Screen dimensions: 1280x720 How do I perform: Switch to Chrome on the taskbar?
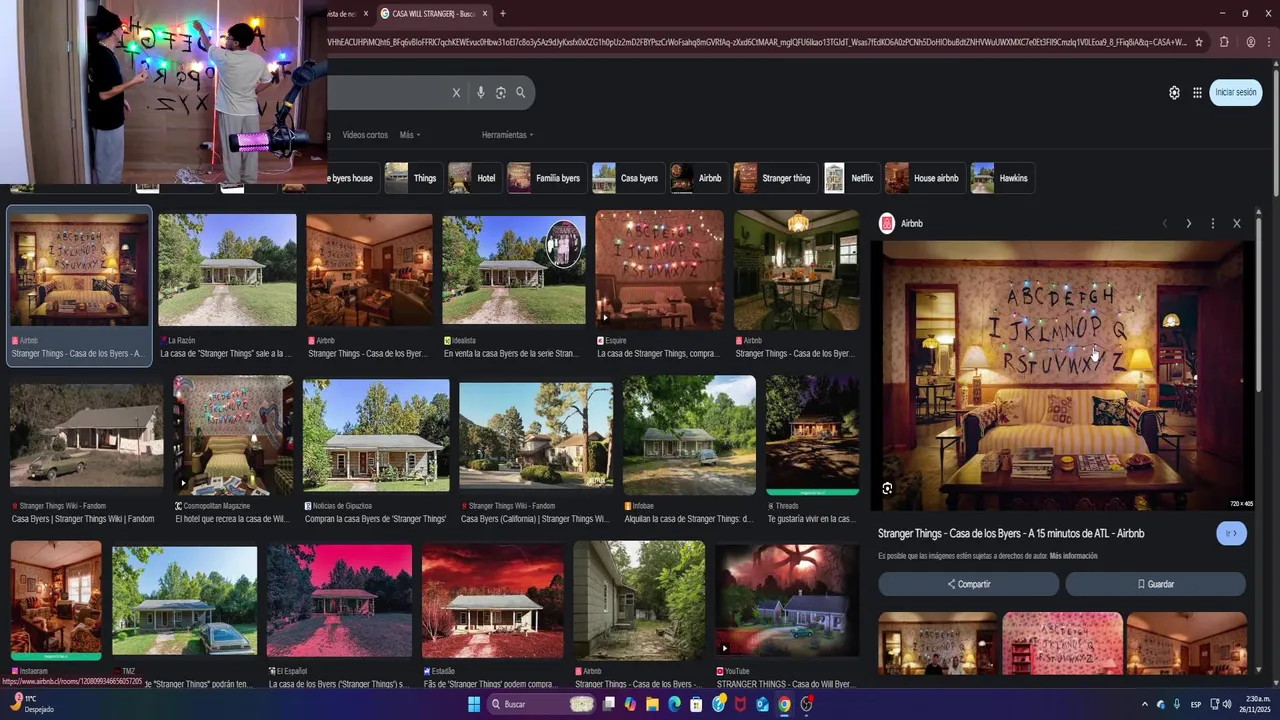click(x=784, y=704)
